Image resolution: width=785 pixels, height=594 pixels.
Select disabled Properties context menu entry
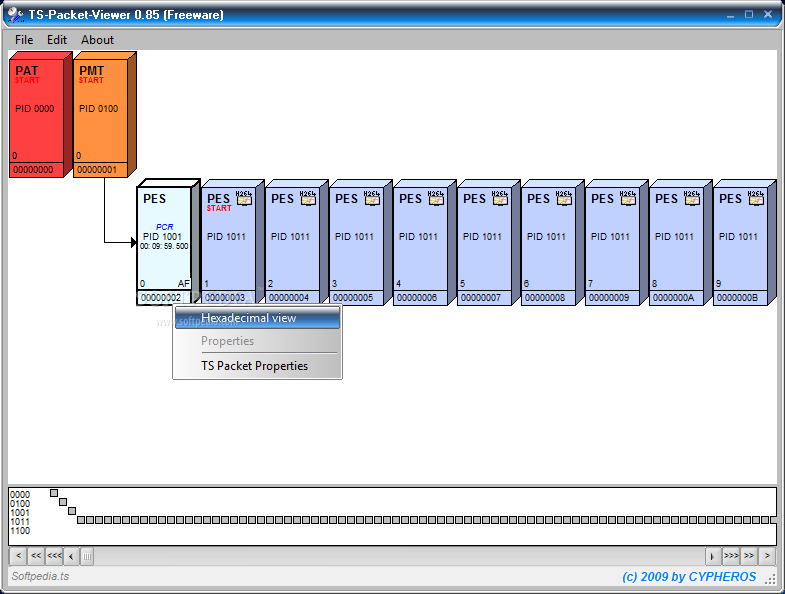257,341
